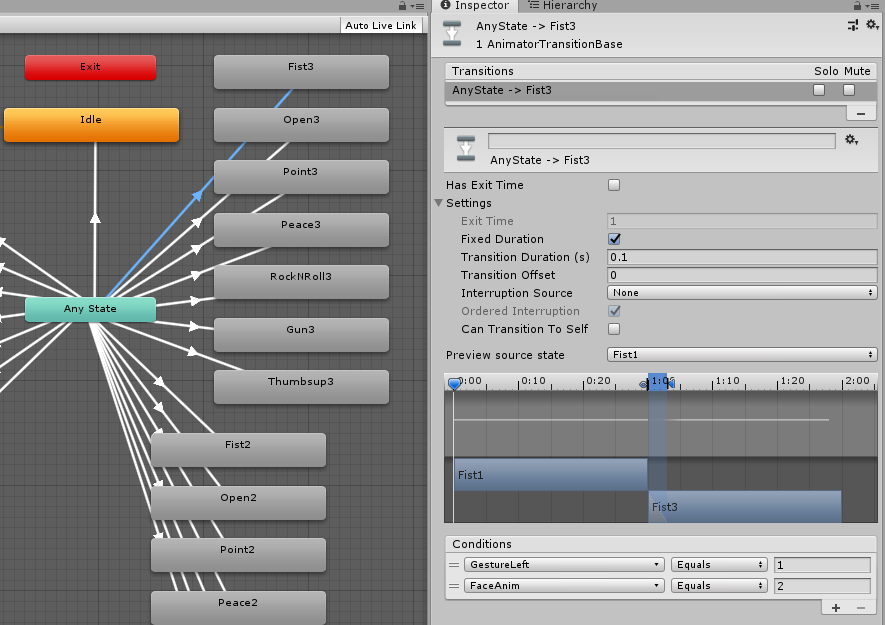Image resolution: width=885 pixels, height=625 pixels.
Task: Enable the Solo checkbox for AnyState -> Fist3
Action: pos(819,90)
